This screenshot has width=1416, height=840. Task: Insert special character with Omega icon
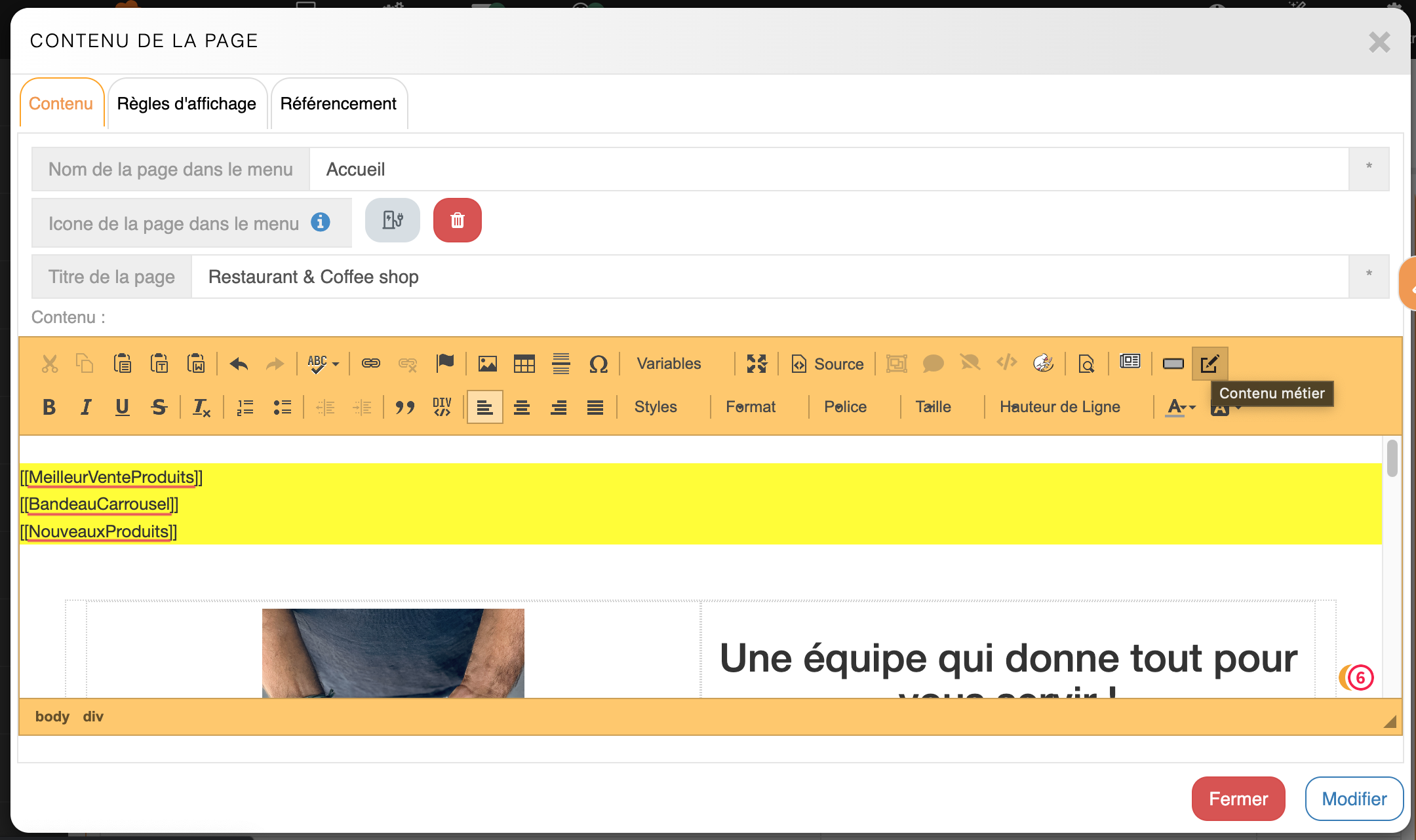[598, 364]
